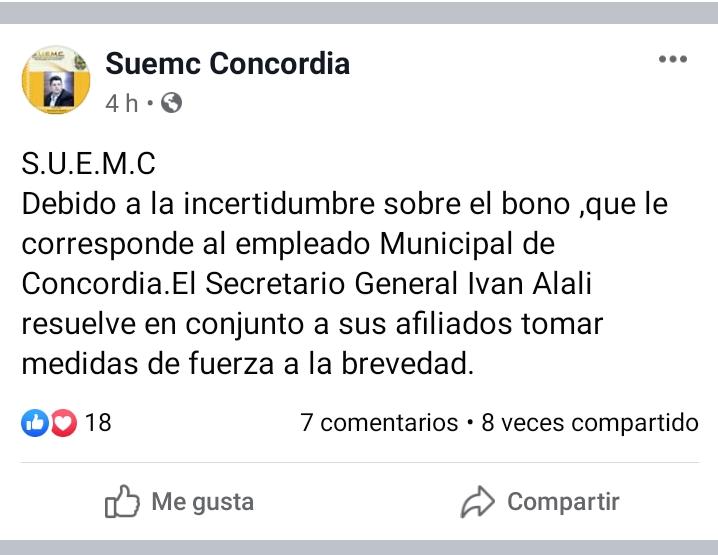Click the line 'corresponde al empleado Municipal de'
Viewport: 718px width, 555px height.
[288, 244]
